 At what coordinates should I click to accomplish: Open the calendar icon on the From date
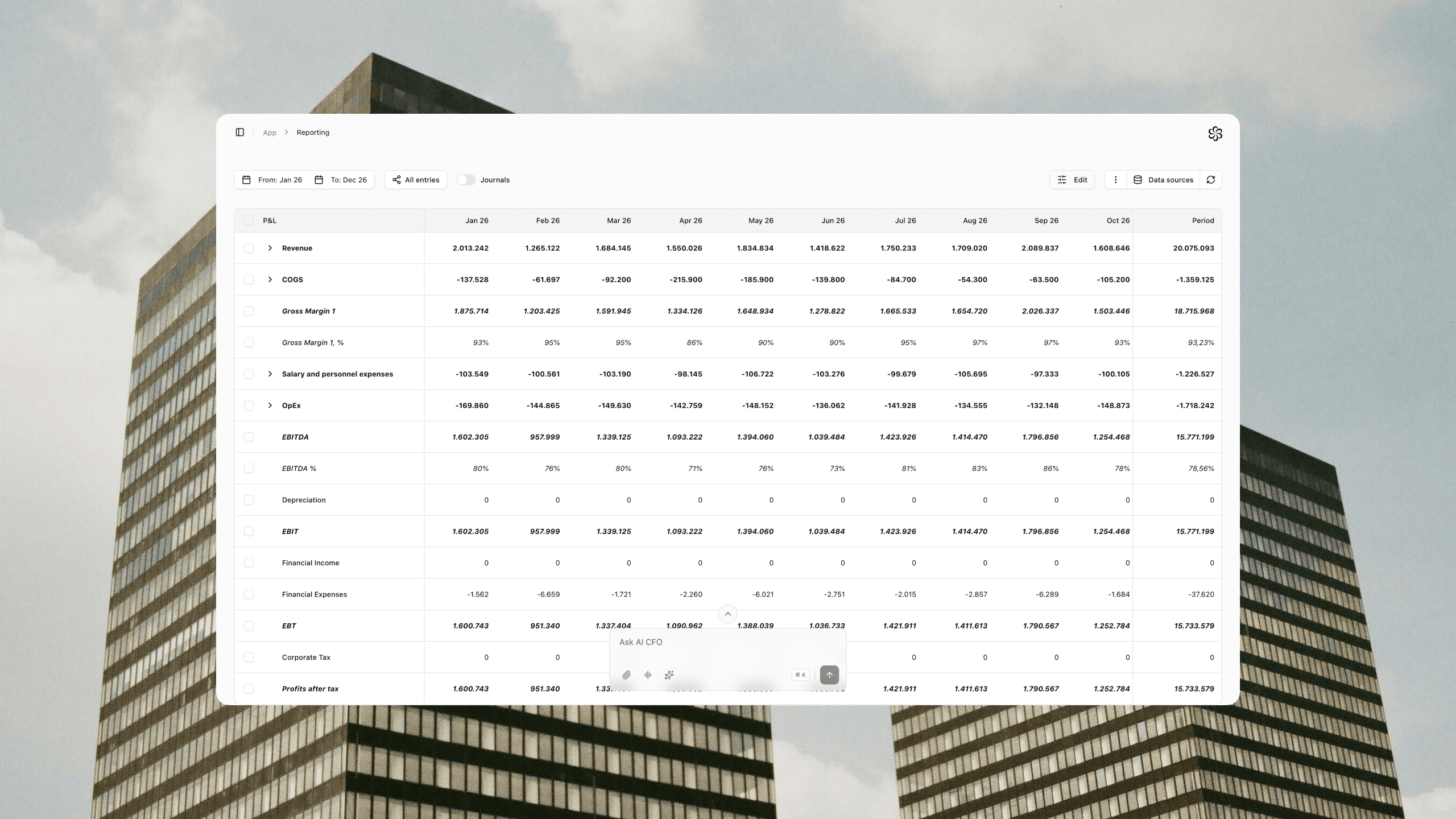(x=247, y=179)
